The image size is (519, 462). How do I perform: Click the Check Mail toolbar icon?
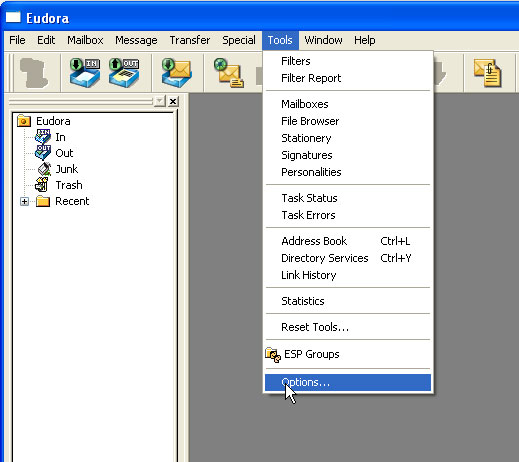(x=176, y=73)
